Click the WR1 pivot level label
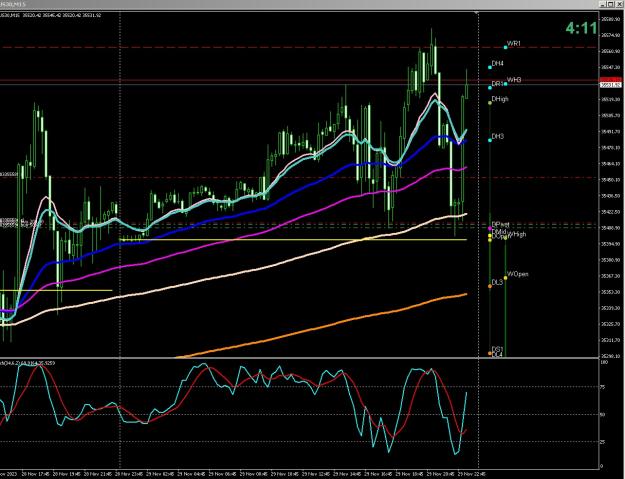The width and height of the screenshot is (625, 479). coord(514,43)
